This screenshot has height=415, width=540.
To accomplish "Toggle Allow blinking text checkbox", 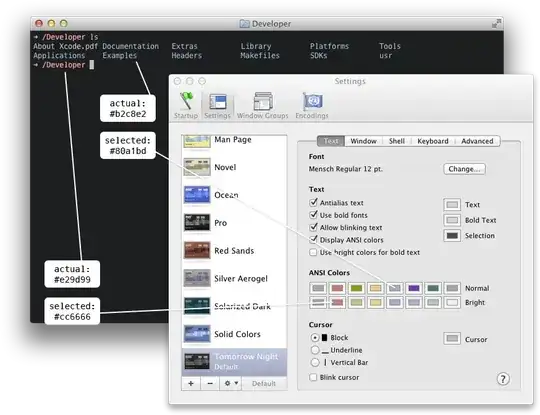I will click(x=313, y=227).
